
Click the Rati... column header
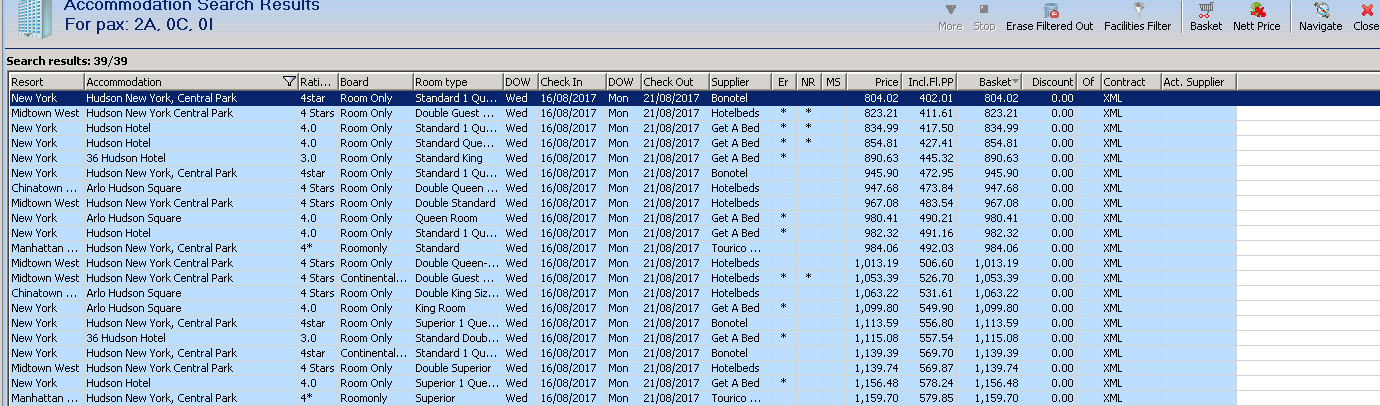point(317,82)
